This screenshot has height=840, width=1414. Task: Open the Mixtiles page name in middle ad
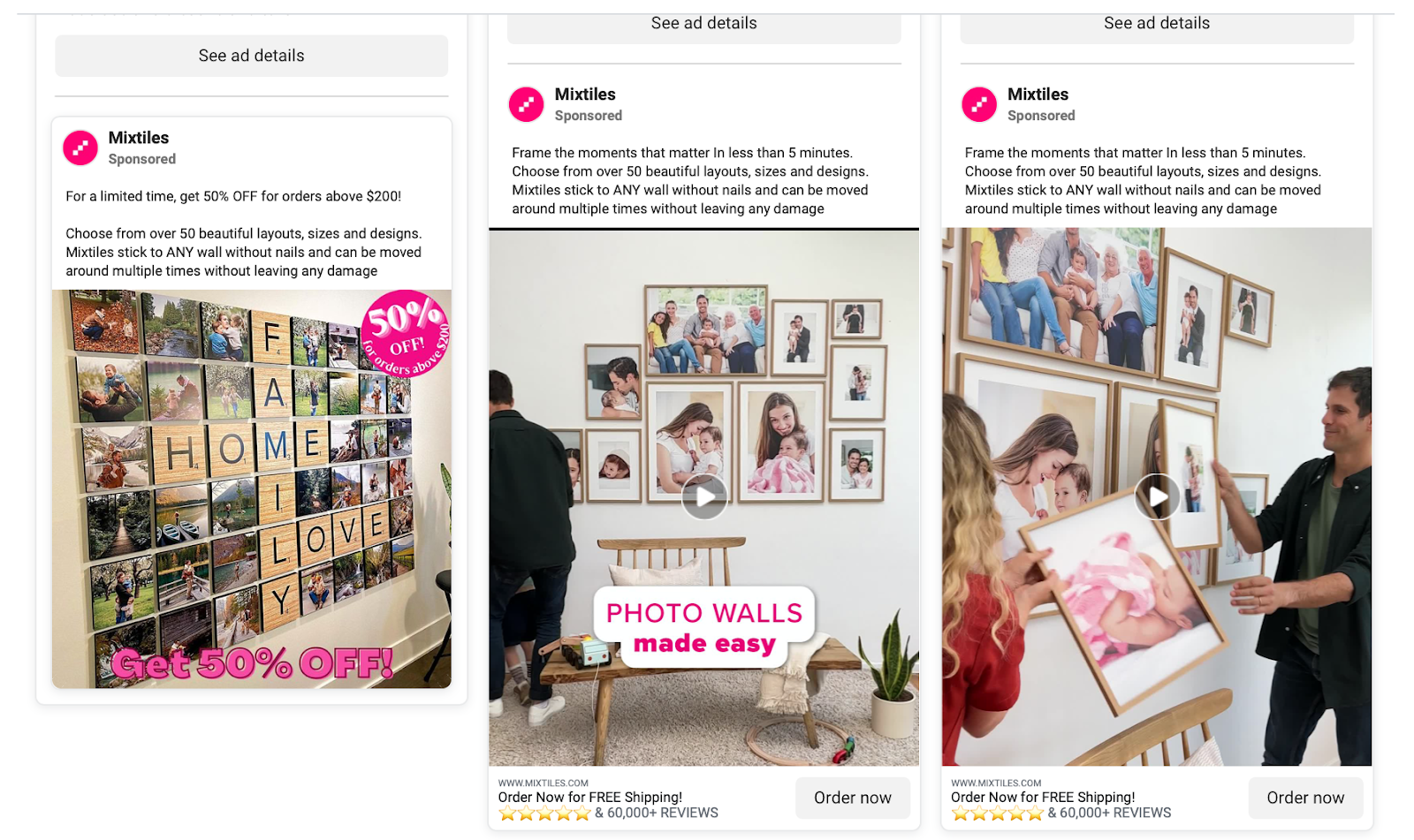[585, 95]
